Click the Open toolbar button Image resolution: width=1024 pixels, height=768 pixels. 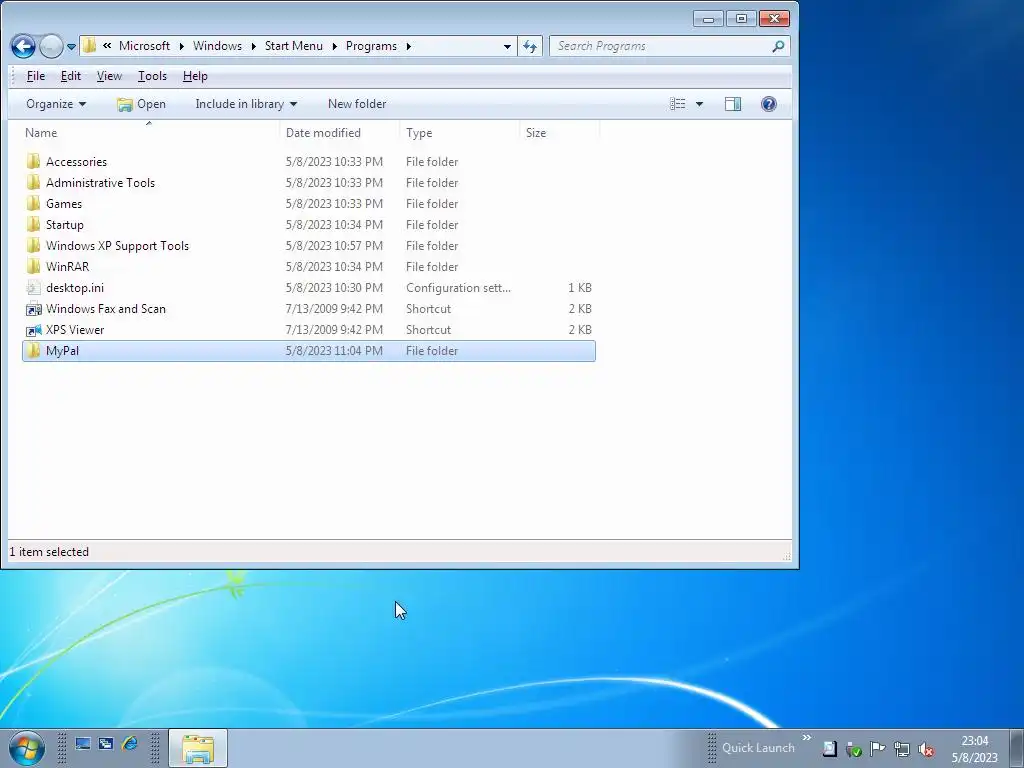click(141, 104)
